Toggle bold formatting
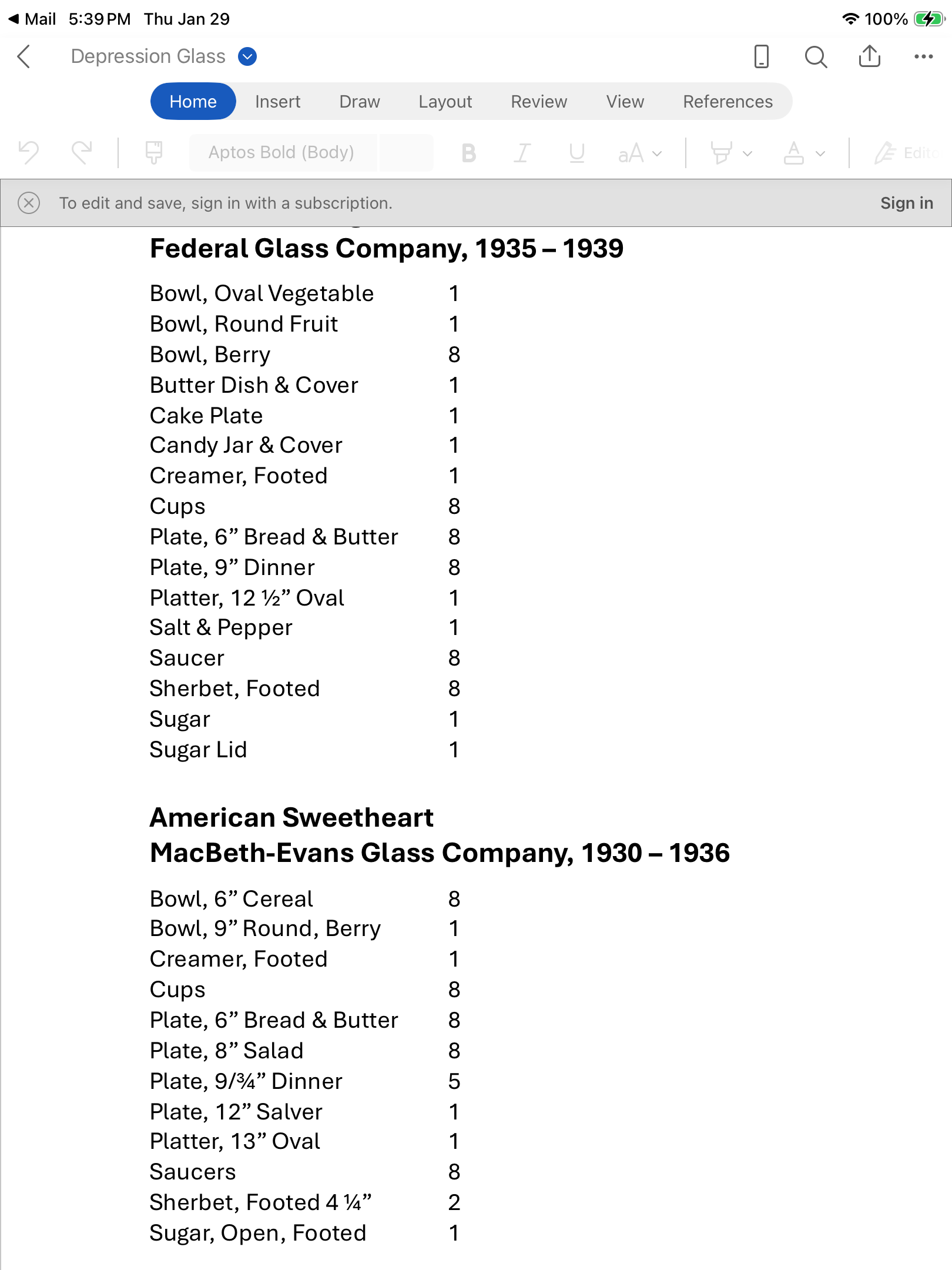The image size is (952, 1270). coord(468,153)
